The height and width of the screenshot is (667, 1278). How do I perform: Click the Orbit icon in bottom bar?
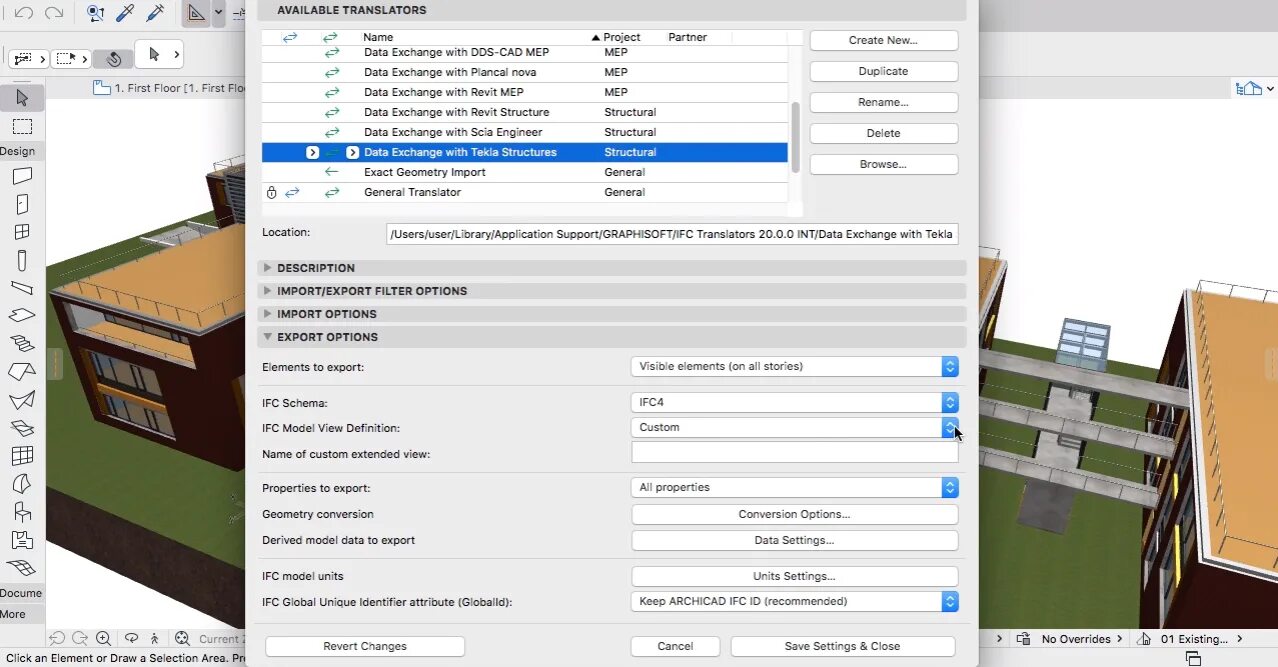coord(131,638)
